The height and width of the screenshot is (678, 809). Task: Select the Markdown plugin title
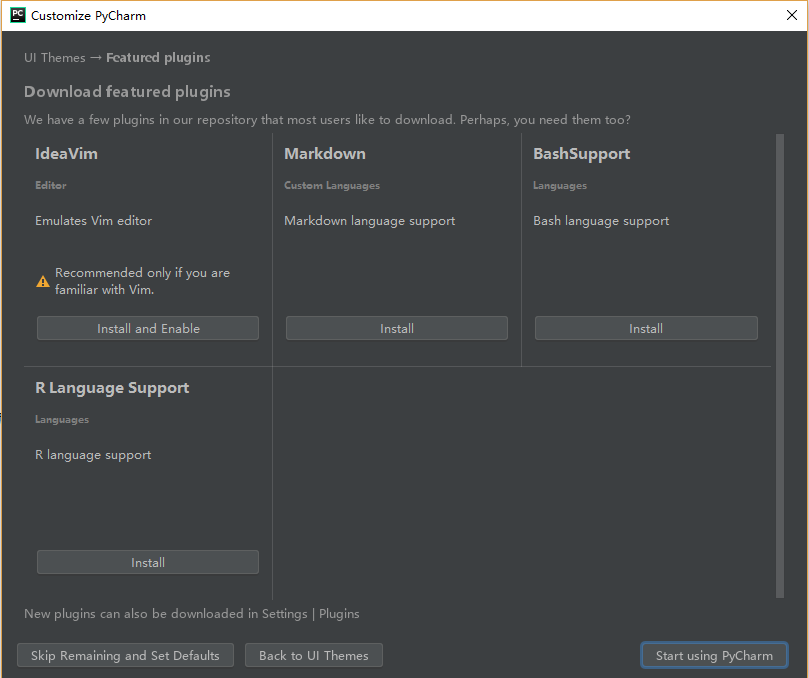pyautogui.click(x=325, y=154)
